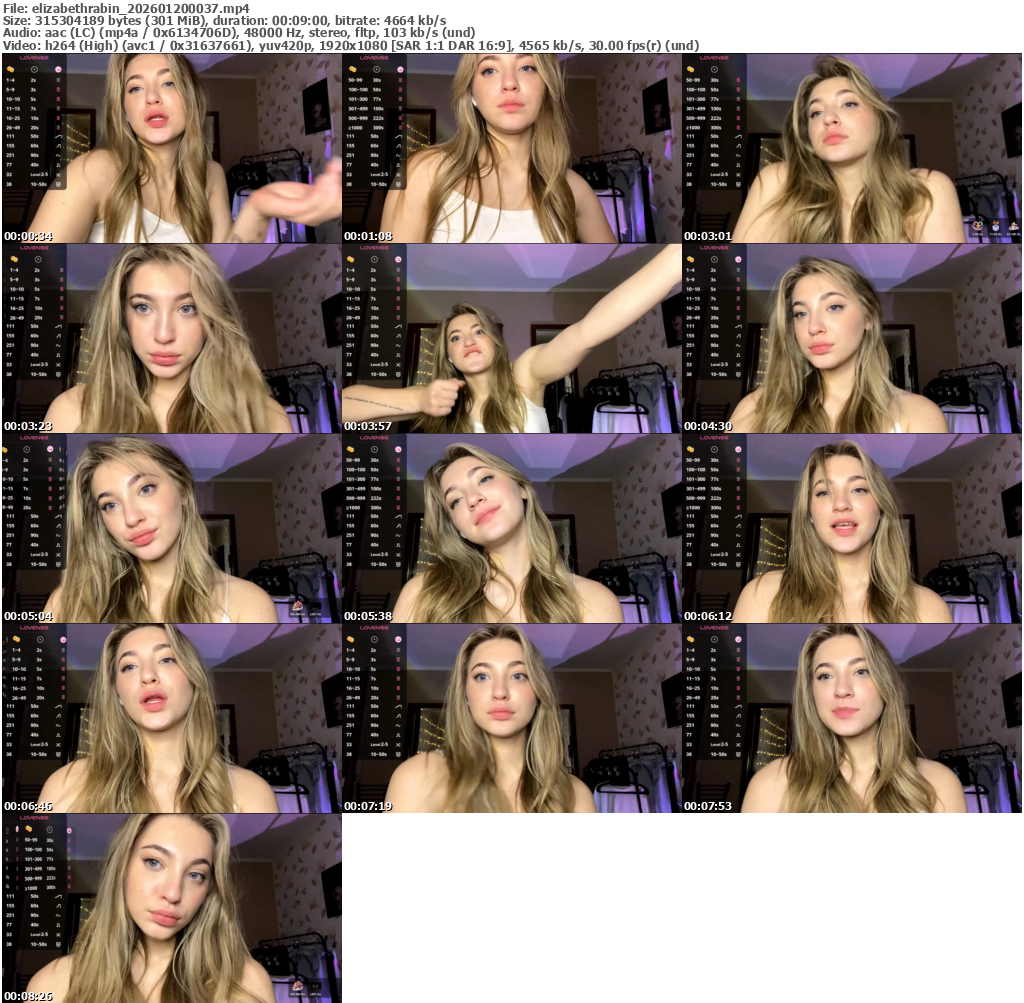Click the 00:06:46 timestamp label
1024x1003 pixels.
(28, 805)
